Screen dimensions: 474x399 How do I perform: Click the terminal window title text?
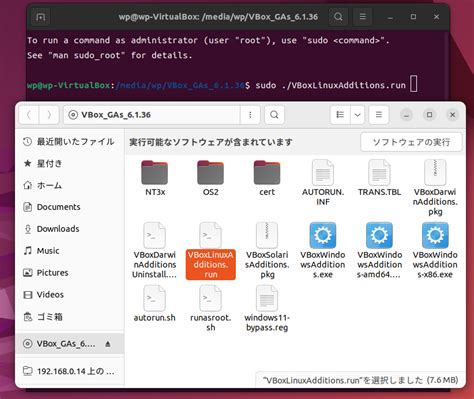[218, 17]
